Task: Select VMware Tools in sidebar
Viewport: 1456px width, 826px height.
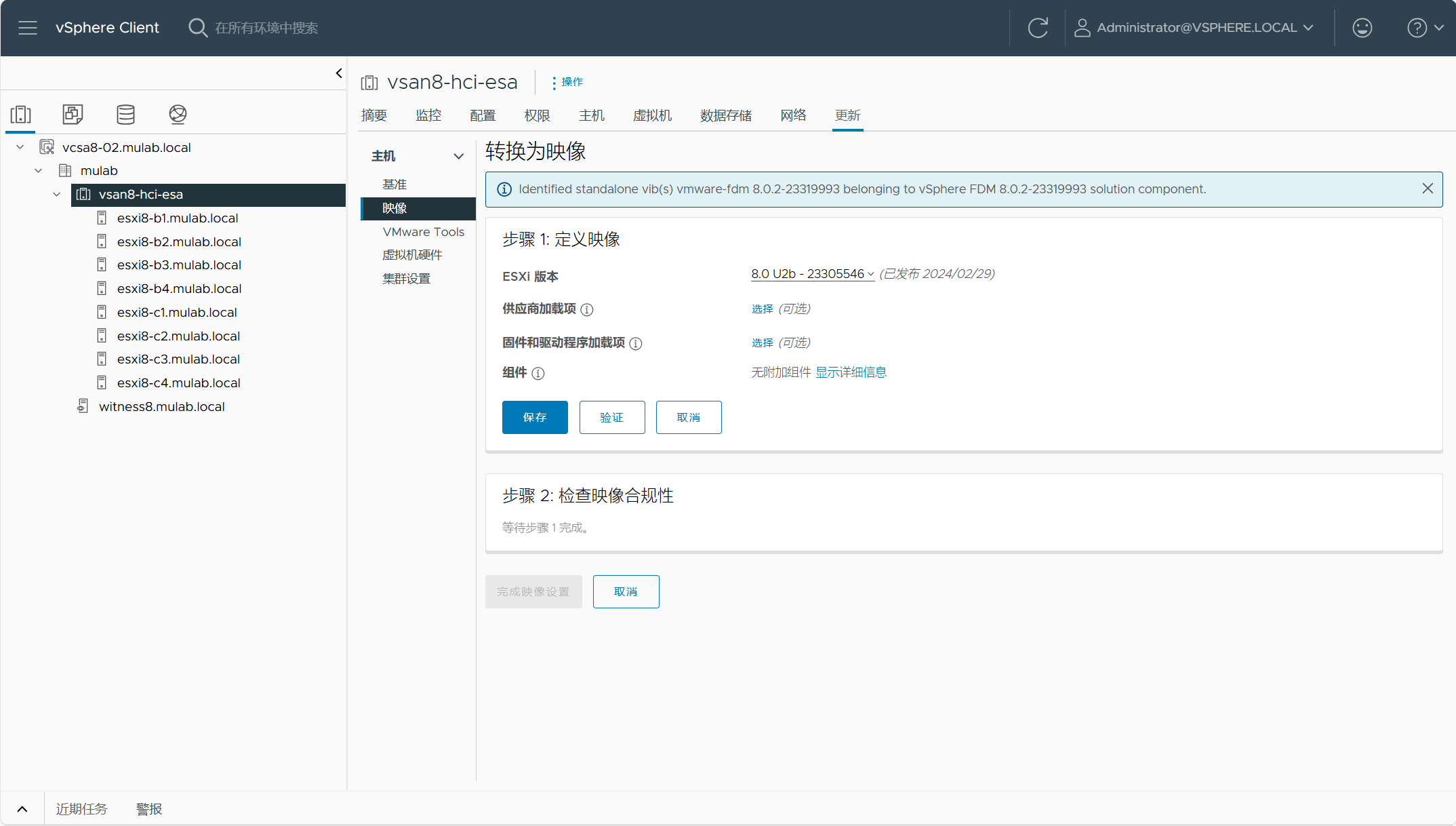Action: pos(424,232)
